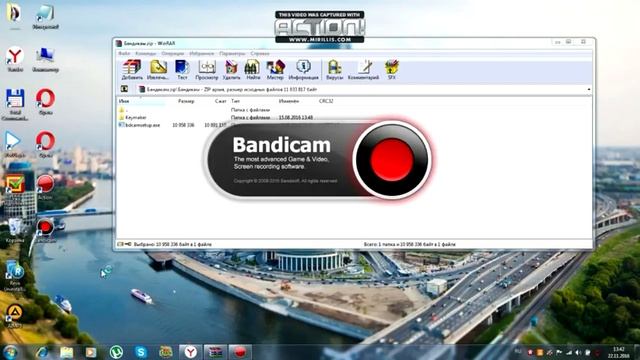Open the Revo Uninstaller desktop shortcut
This screenshot has height=360, width=640.
pos(15,276)
